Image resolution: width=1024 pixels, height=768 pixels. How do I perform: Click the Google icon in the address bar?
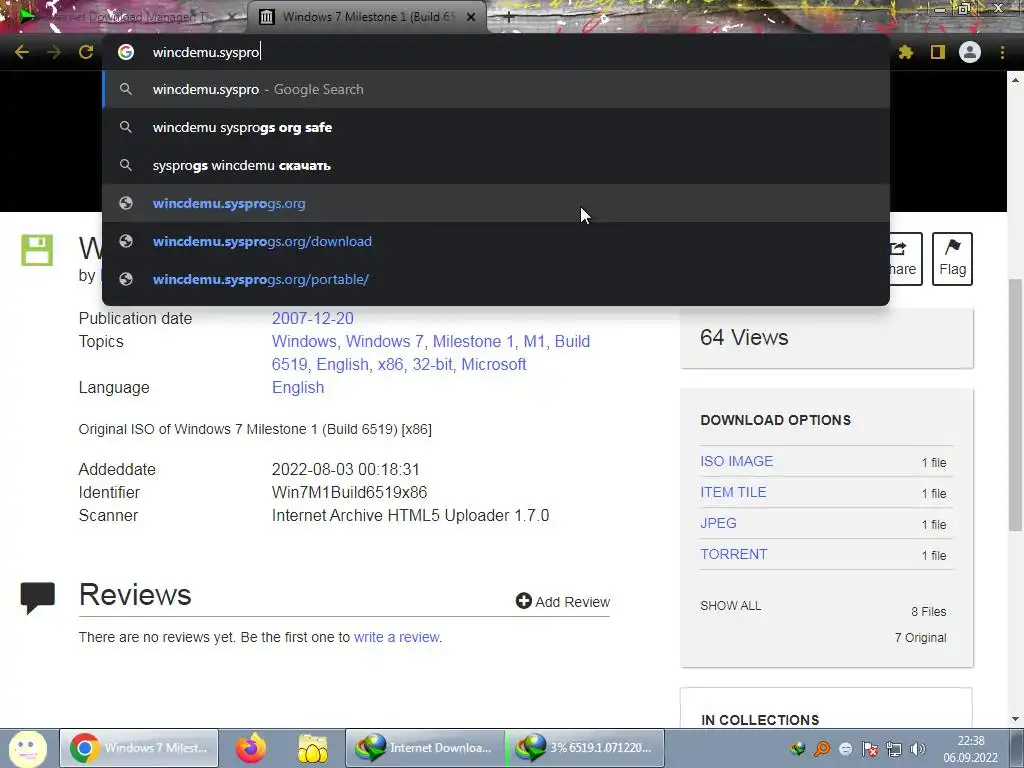coord(126,52)
